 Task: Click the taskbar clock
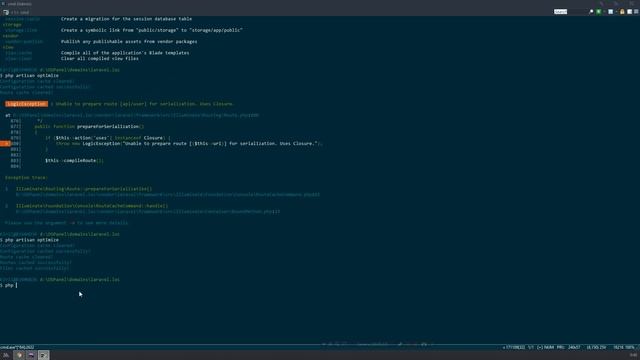pos(633,355)
